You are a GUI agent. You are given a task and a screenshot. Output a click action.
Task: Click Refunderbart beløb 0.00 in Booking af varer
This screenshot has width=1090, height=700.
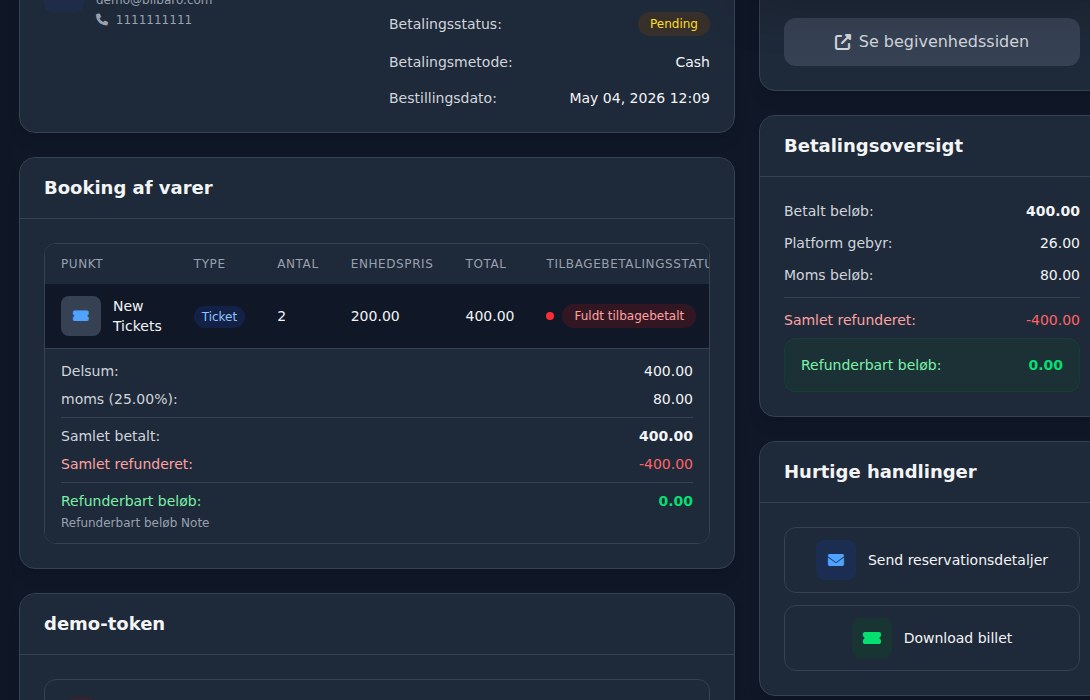675,500
